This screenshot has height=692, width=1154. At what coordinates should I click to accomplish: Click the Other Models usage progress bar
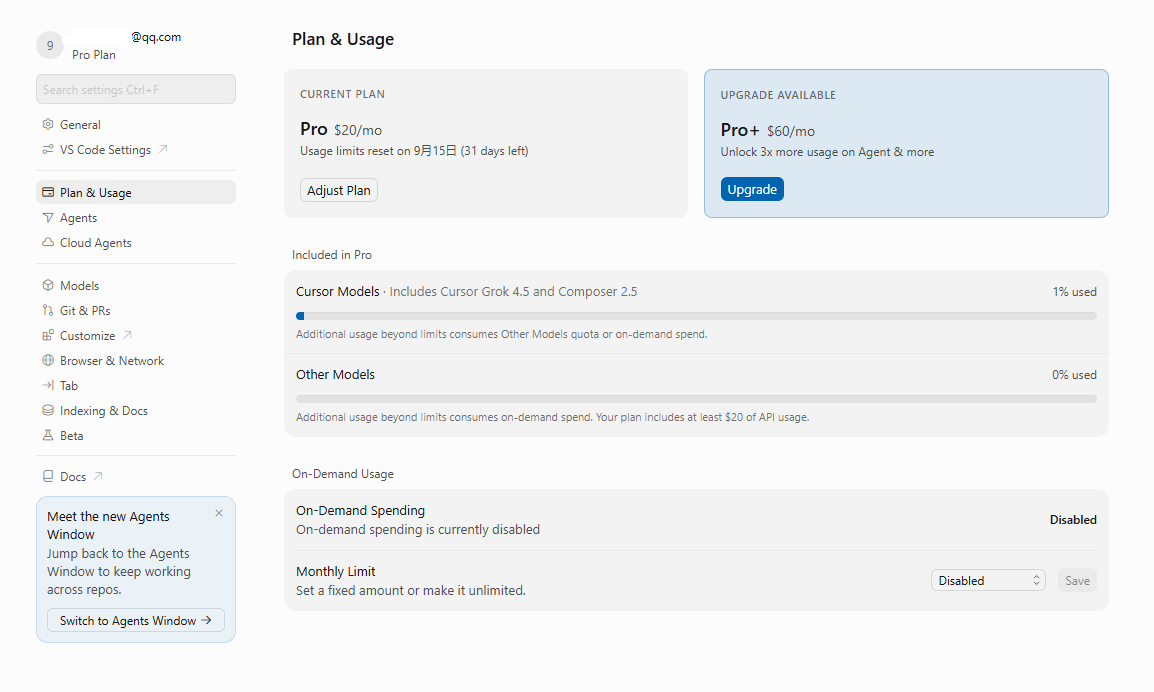click(x=696, y=399)
